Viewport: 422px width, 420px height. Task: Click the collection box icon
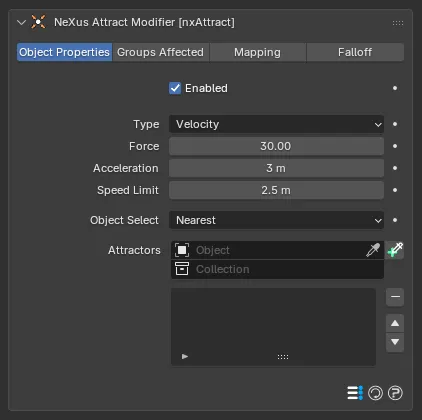(x=182, y=269)
